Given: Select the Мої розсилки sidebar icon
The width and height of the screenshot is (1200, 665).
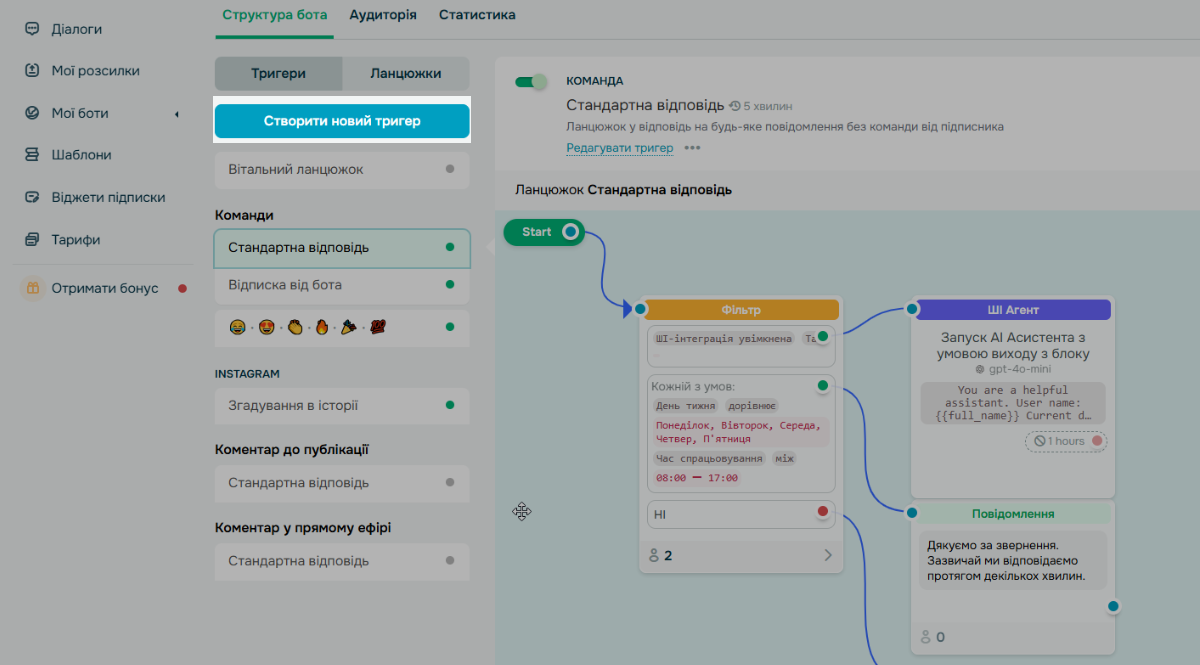Looking at the screenshot, I should (x=31, y=70).
